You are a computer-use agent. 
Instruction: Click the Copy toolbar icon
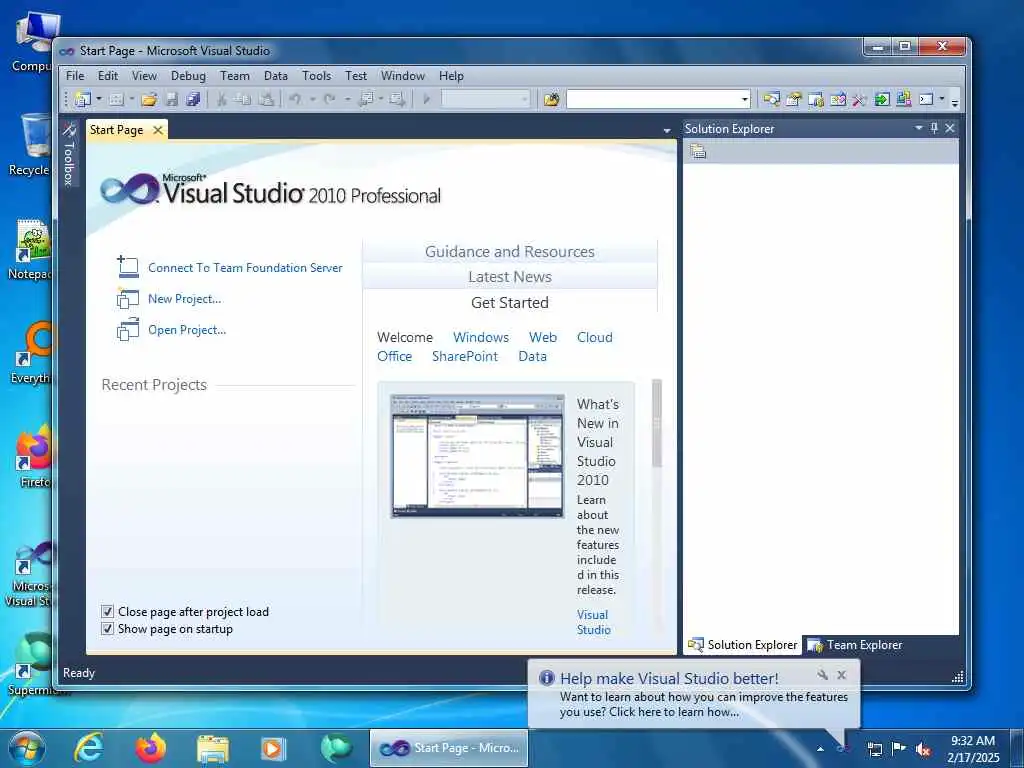[243, 99]
